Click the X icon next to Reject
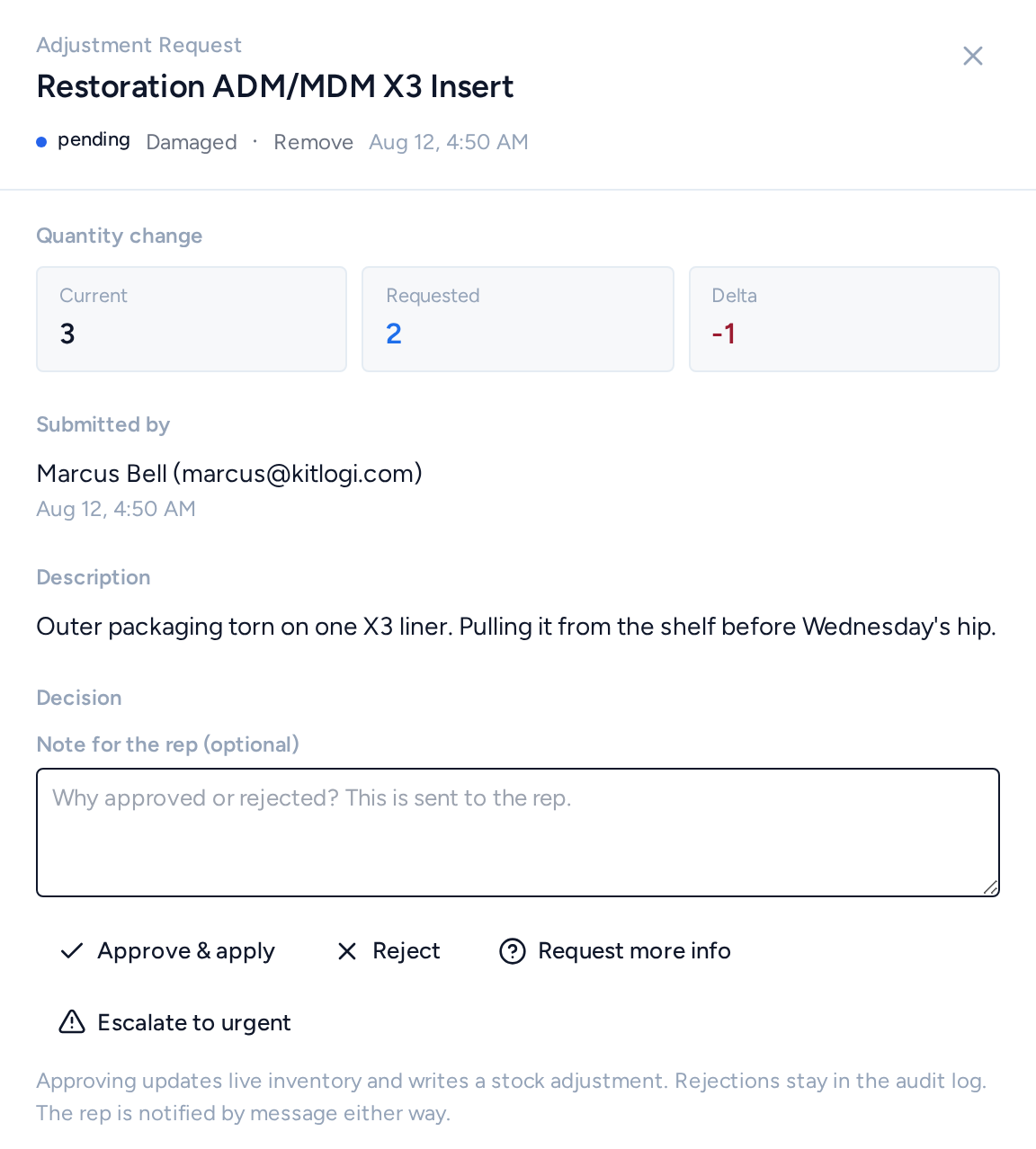The image size is (1036, 1149). (x=347, y=951)
